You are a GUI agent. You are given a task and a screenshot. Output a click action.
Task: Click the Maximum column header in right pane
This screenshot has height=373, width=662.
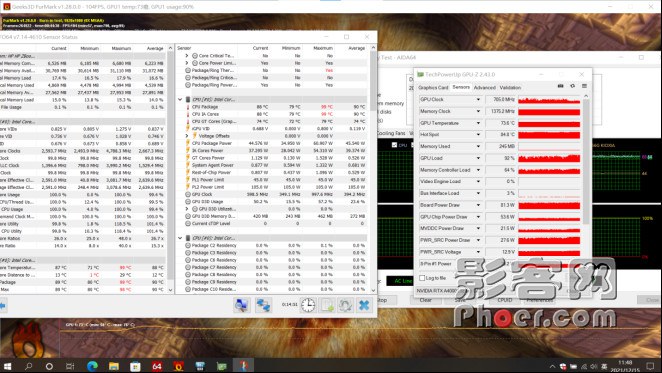[323, 48]
